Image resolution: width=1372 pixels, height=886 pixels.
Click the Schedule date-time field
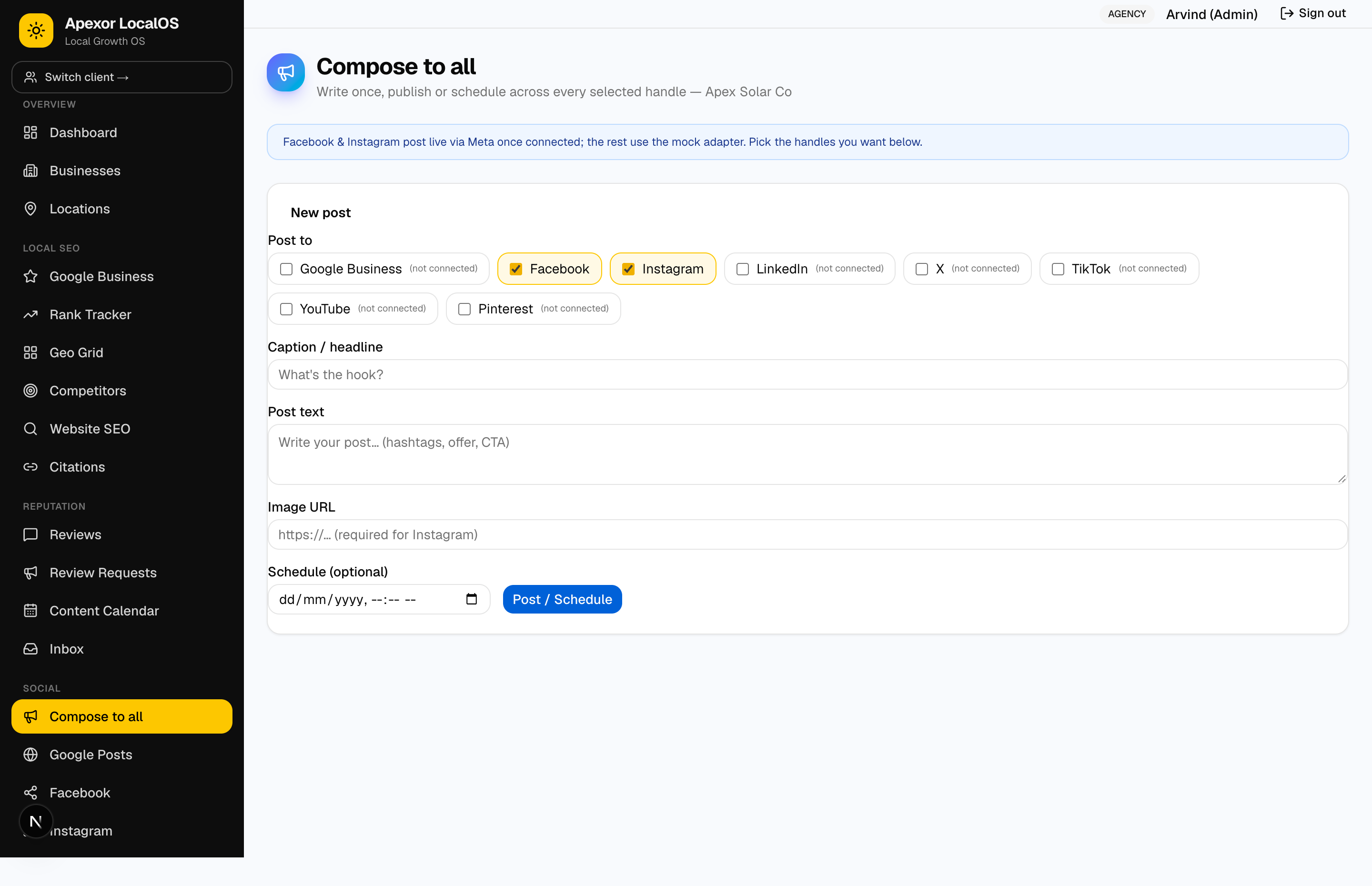click(379, 599)
